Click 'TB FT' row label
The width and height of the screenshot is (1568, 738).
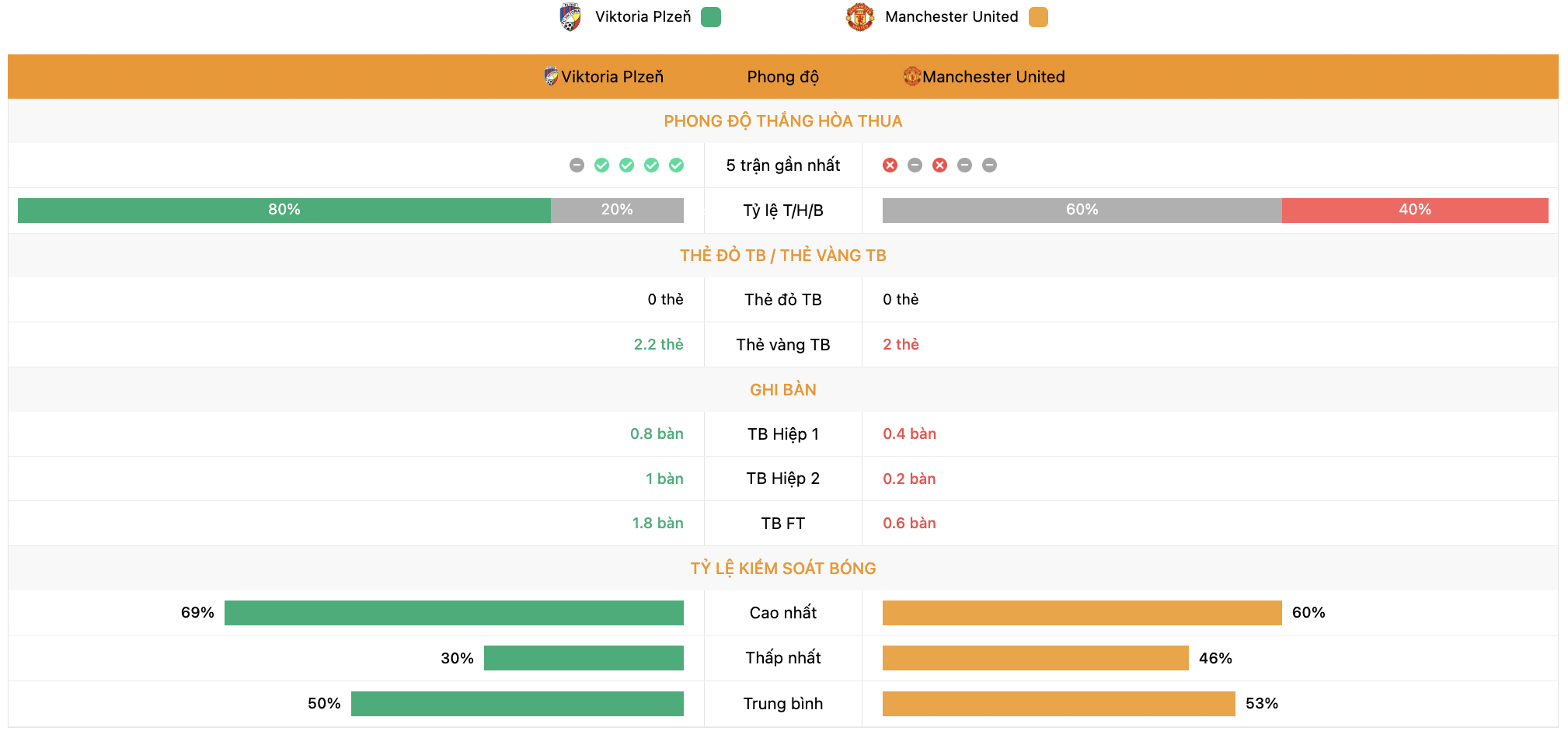[x=783, y=524]
